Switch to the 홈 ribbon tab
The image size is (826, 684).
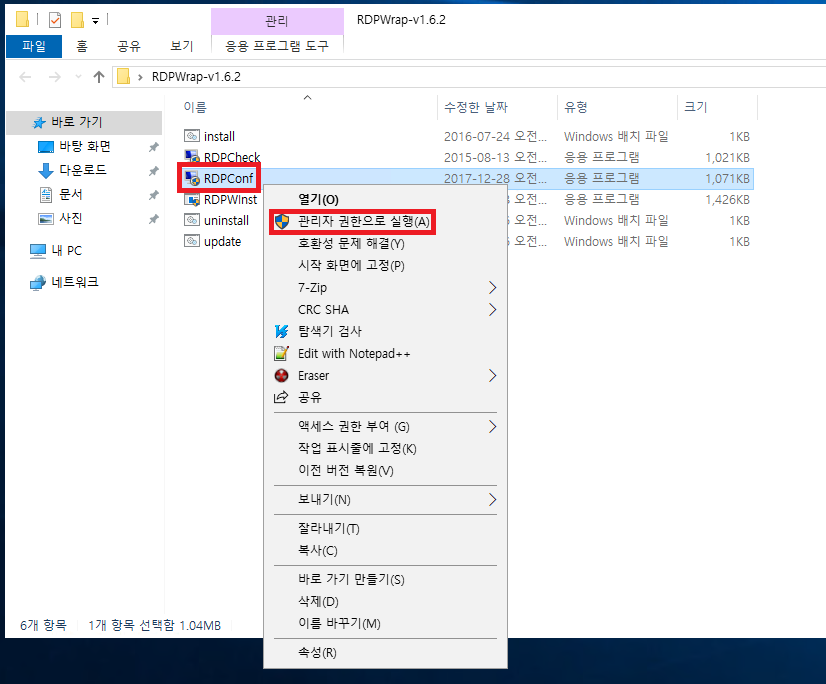click(82, 46)
